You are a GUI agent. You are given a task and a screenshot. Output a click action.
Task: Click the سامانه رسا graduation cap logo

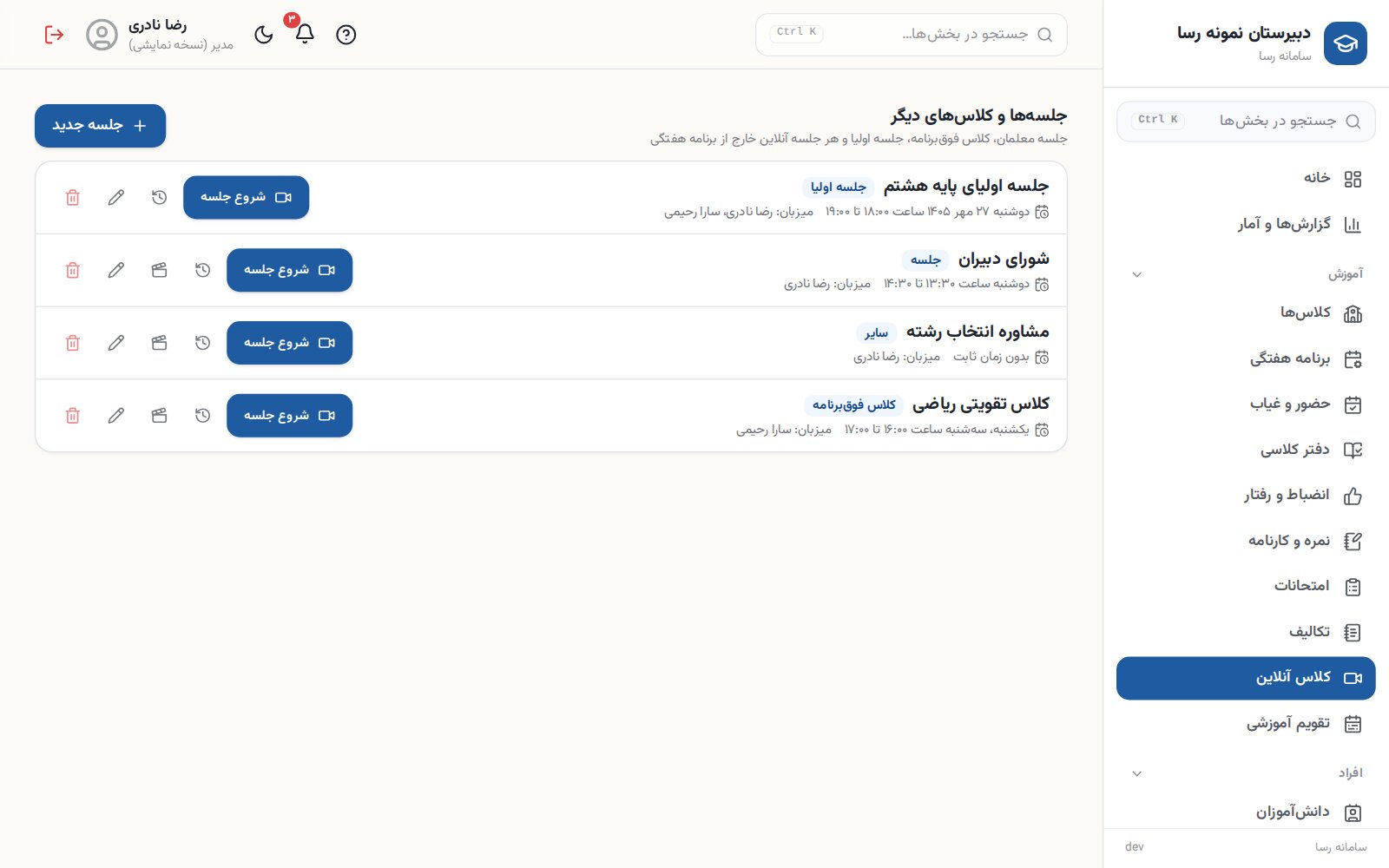[x=1346, y=43]
